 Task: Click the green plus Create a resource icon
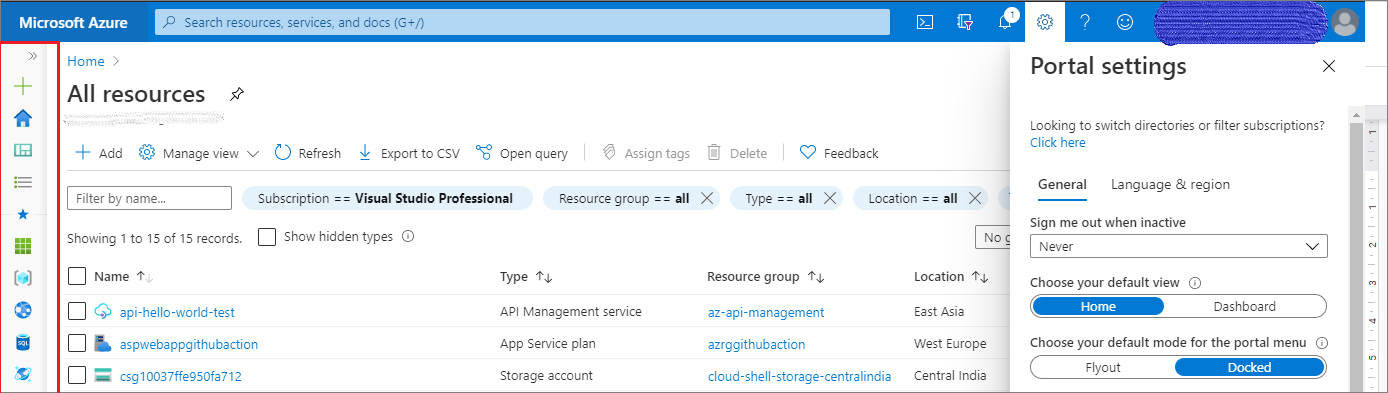coord(23,87)
